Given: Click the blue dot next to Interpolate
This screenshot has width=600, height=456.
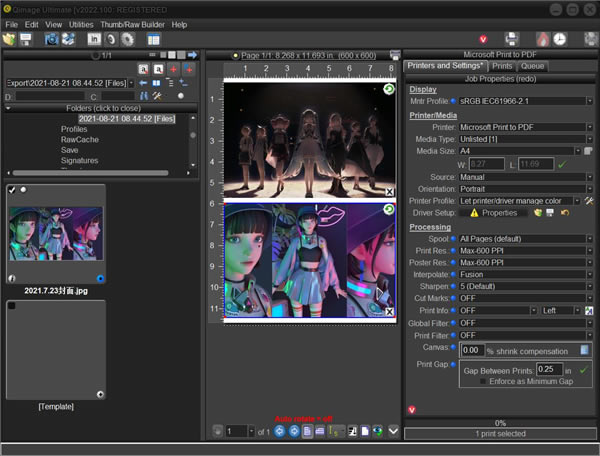Looking at the screenshot, I should (453, 274).
